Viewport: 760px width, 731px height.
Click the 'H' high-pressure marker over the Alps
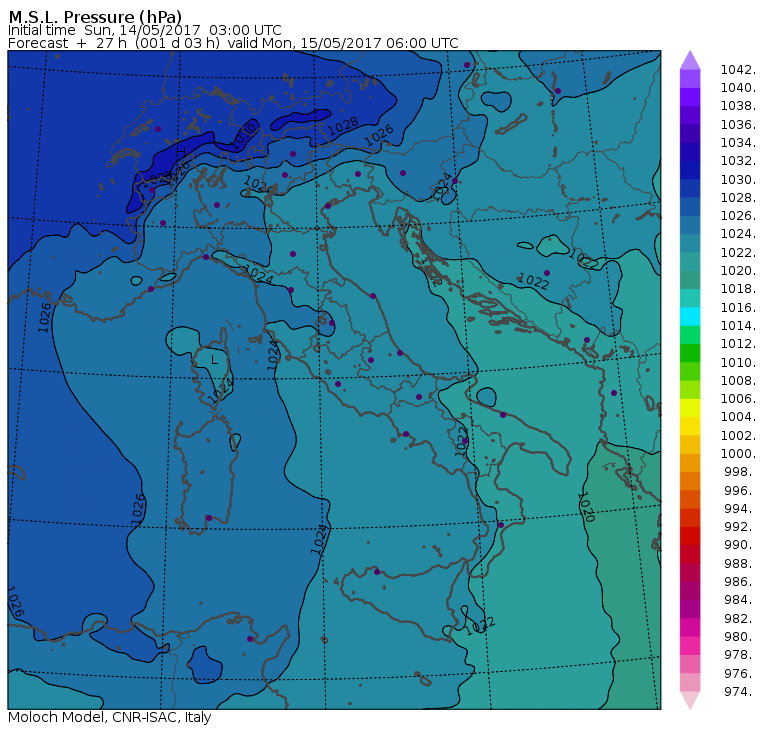click(181, 152)
